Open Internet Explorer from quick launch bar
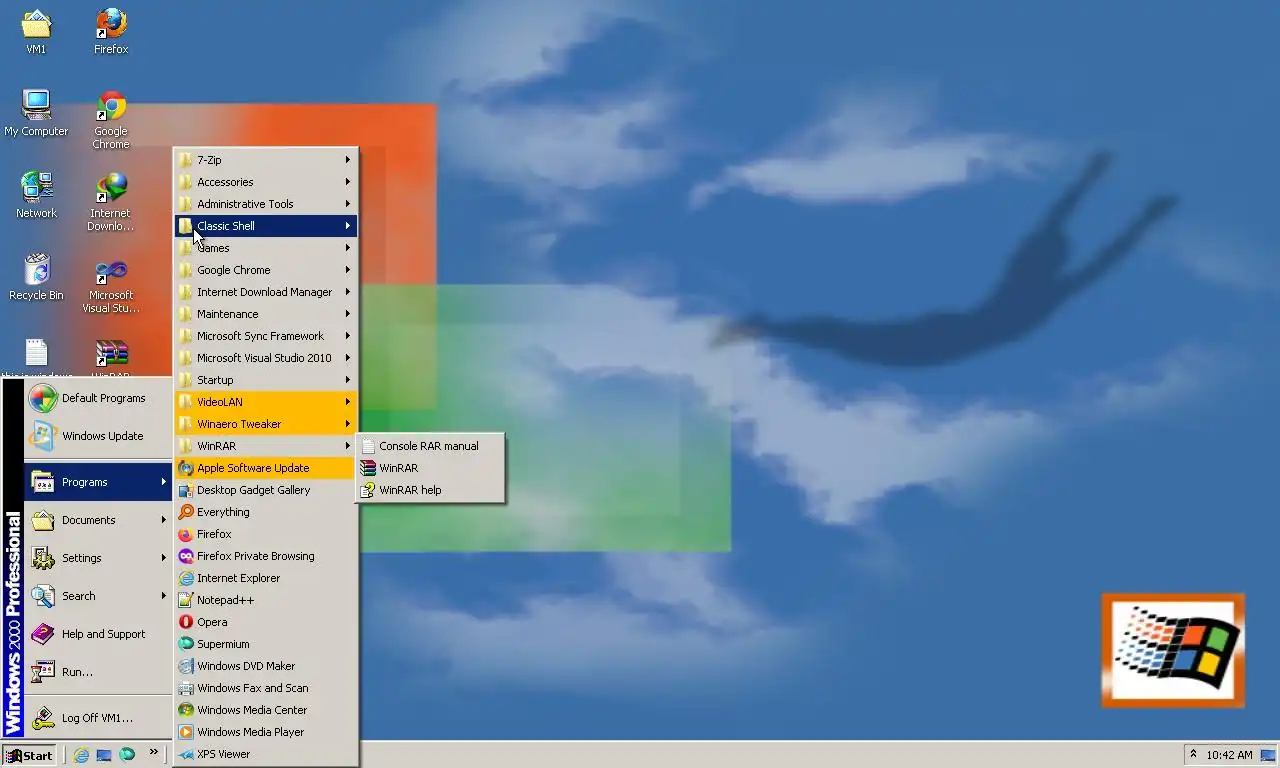The image size is (1280, 768). point(81,755)
